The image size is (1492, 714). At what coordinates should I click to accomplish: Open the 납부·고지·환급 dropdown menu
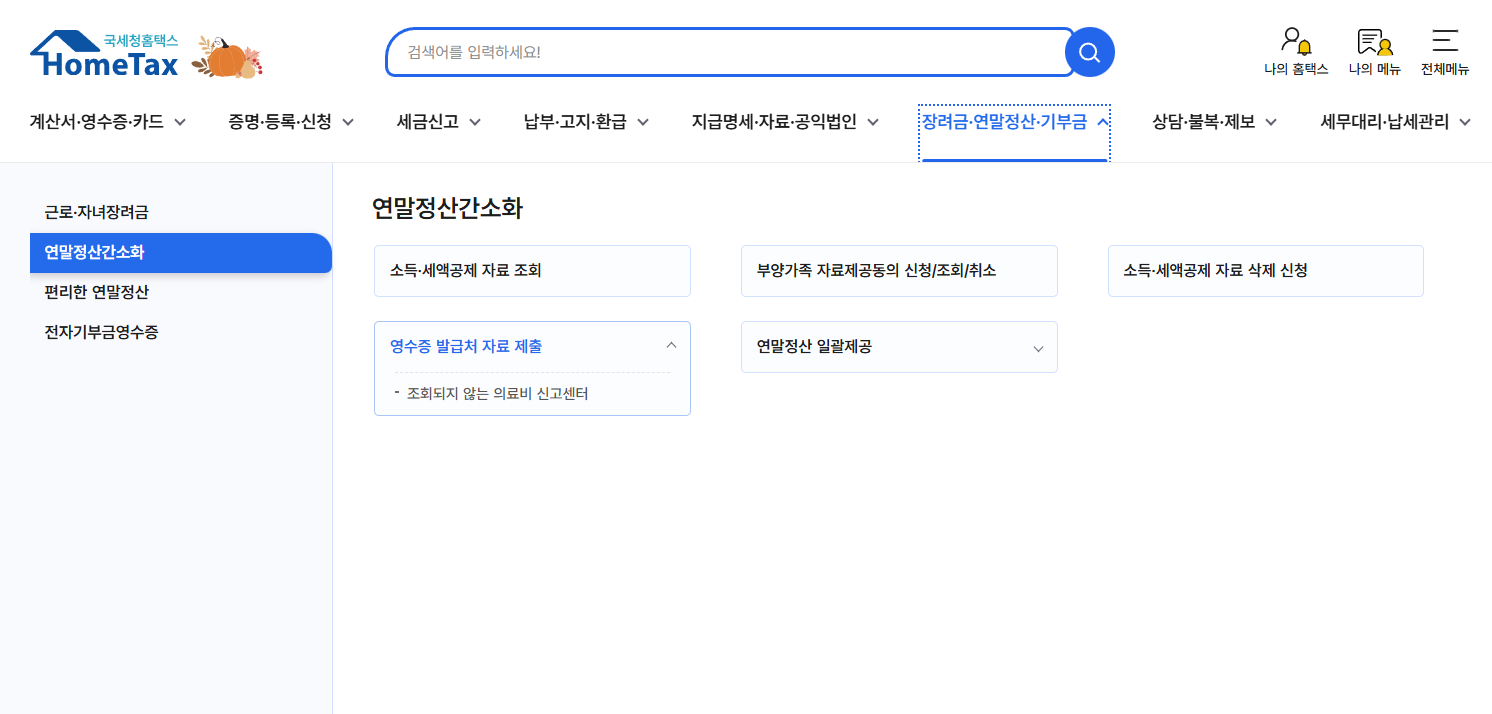(584, 121)
